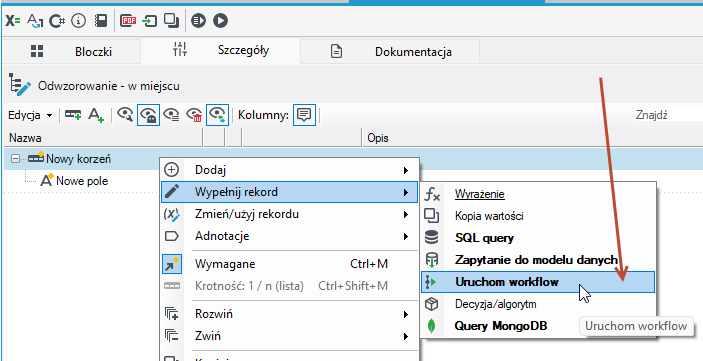
Task: Click the dark notebook icon in toolbar
Action: [101, 21]
